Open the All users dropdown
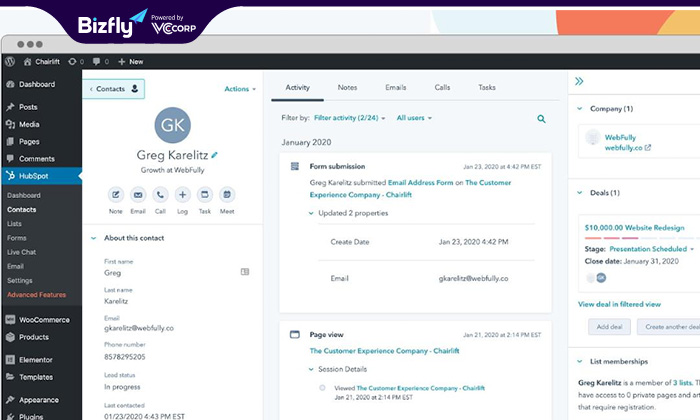Screen dimensions: 700x420 pyautogui.click(x=414, y=118)
